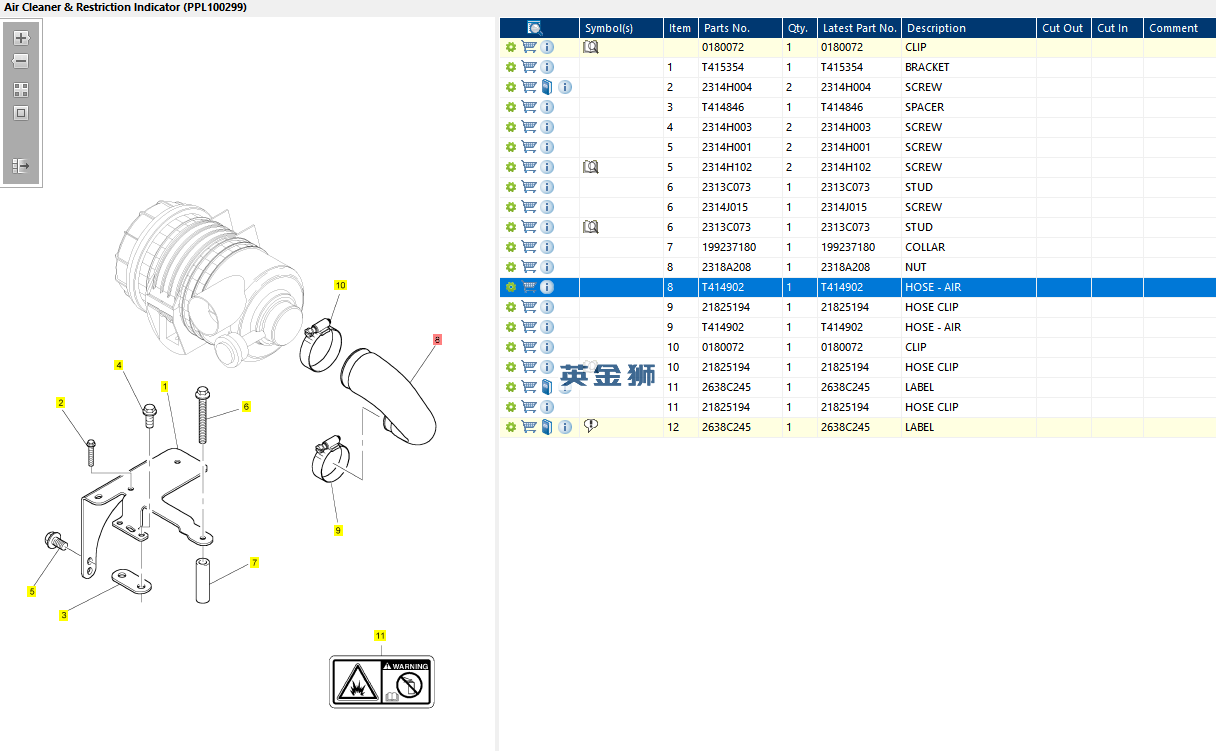Zoom out of the parts diagram

coord(21,61)
